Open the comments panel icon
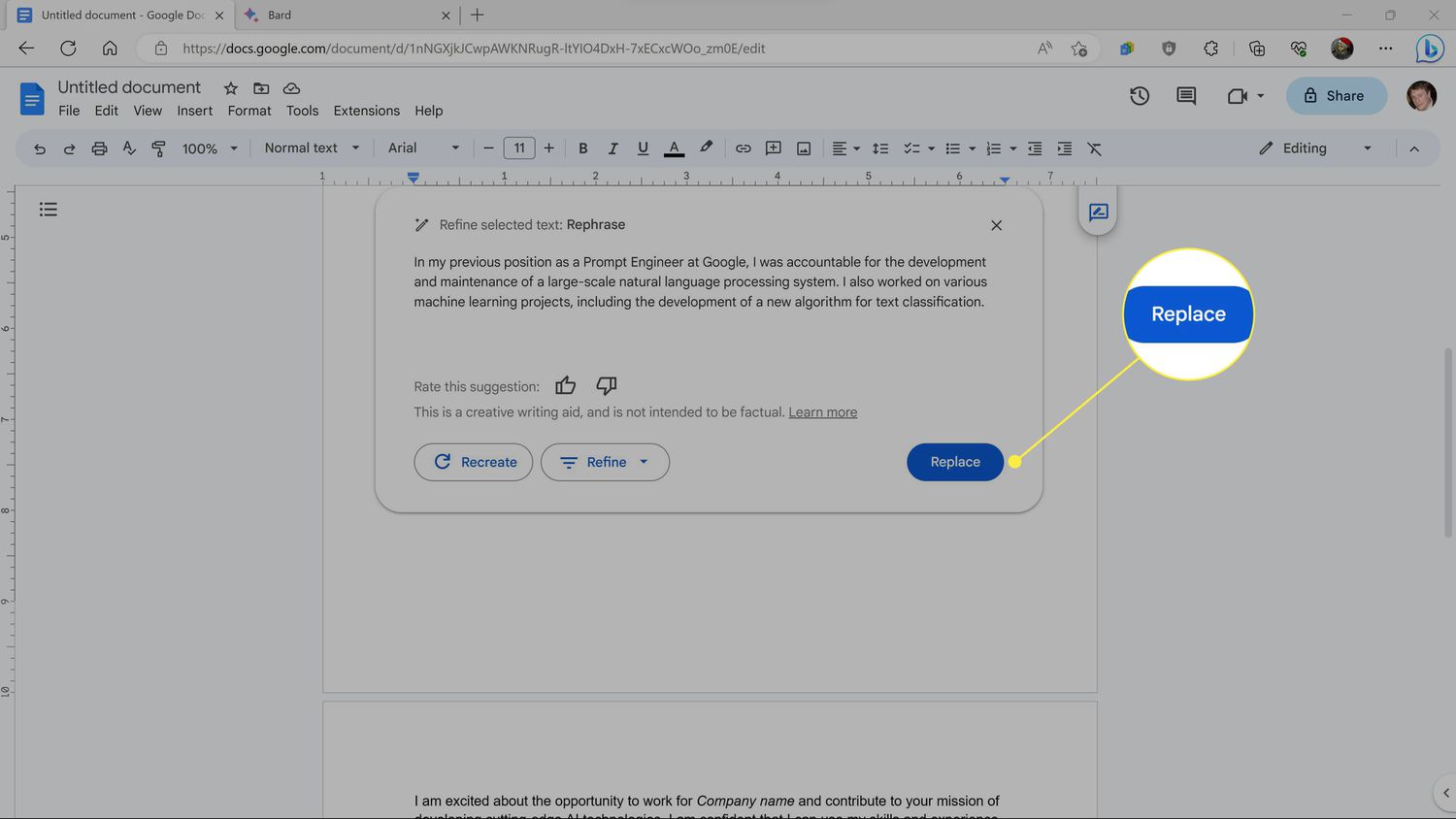 pyautogui.click(x=1186, y=96)
